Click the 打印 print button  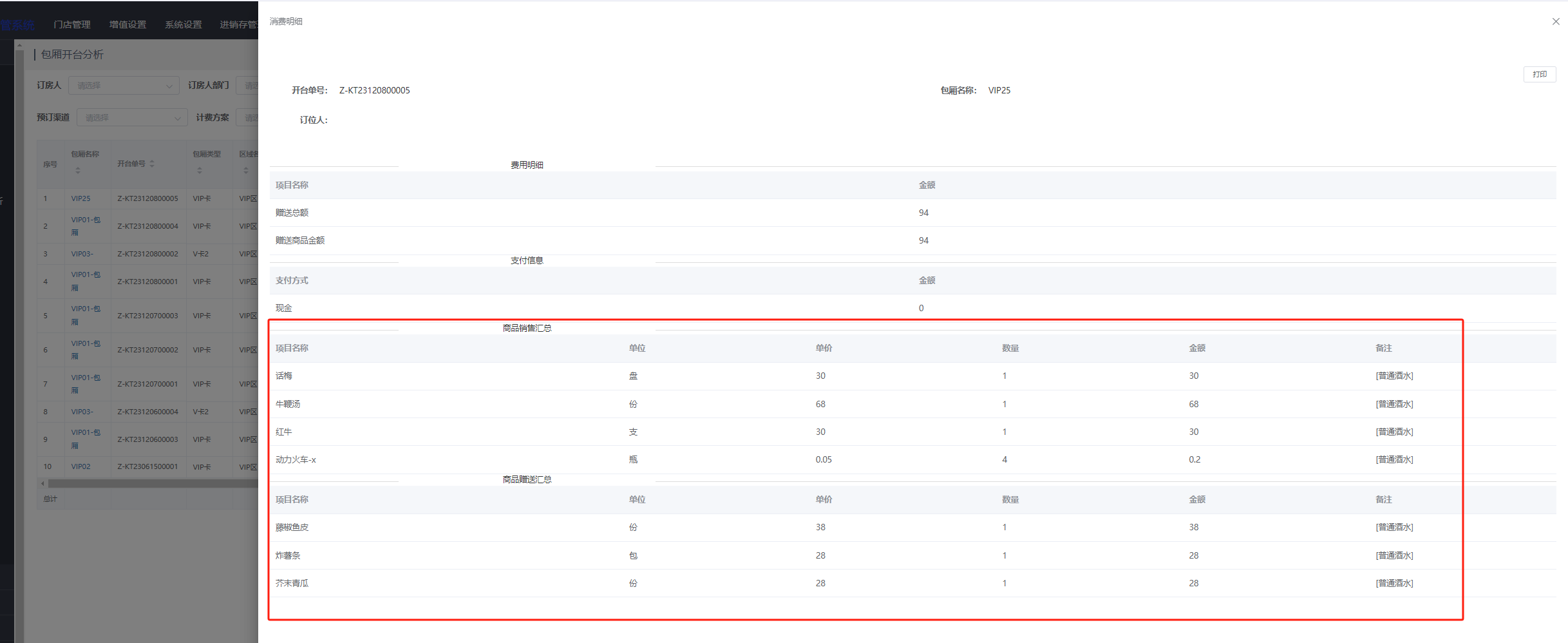[1540, 74]
